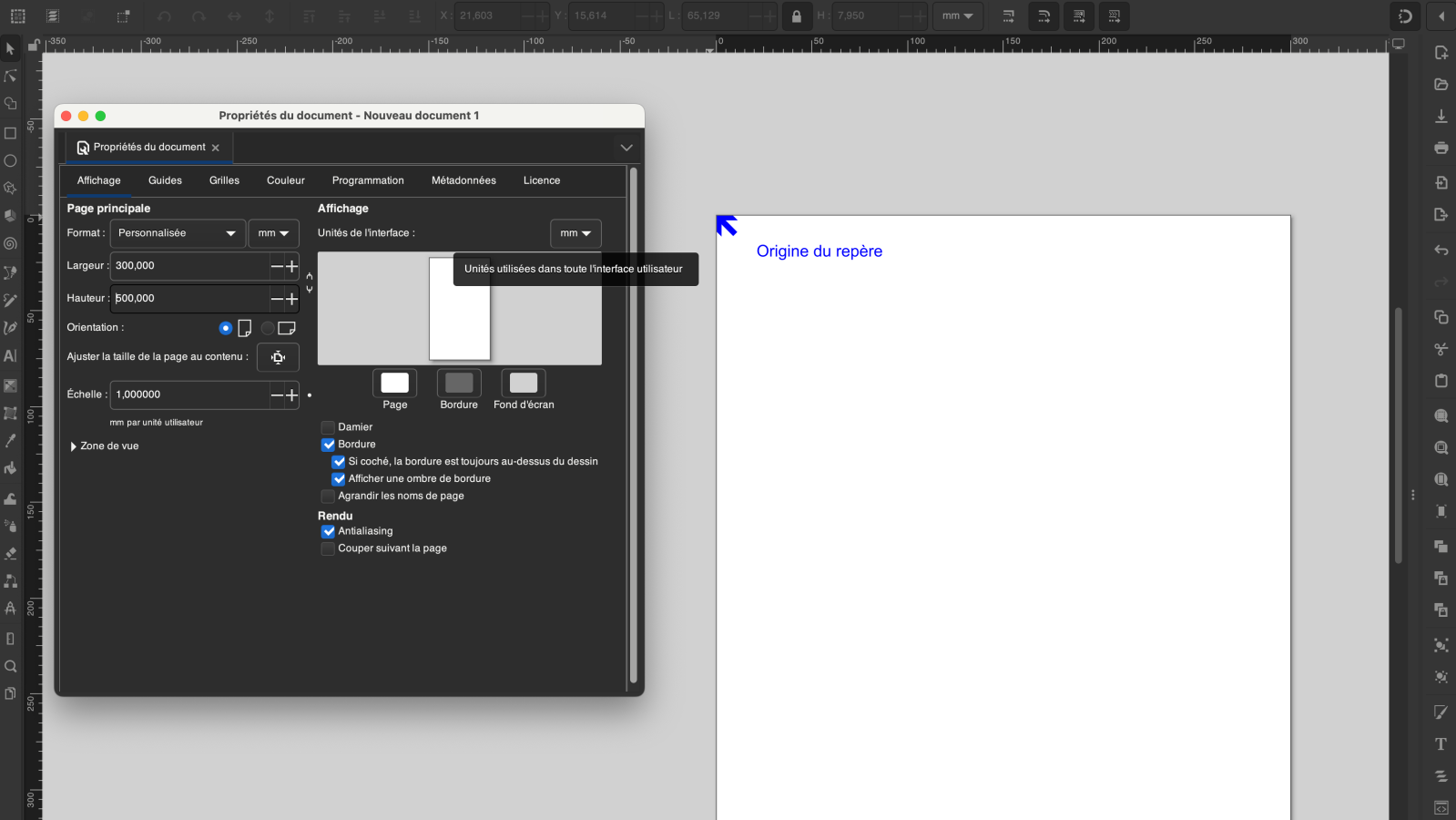Select the Selector arrow tool

[10, 48]
